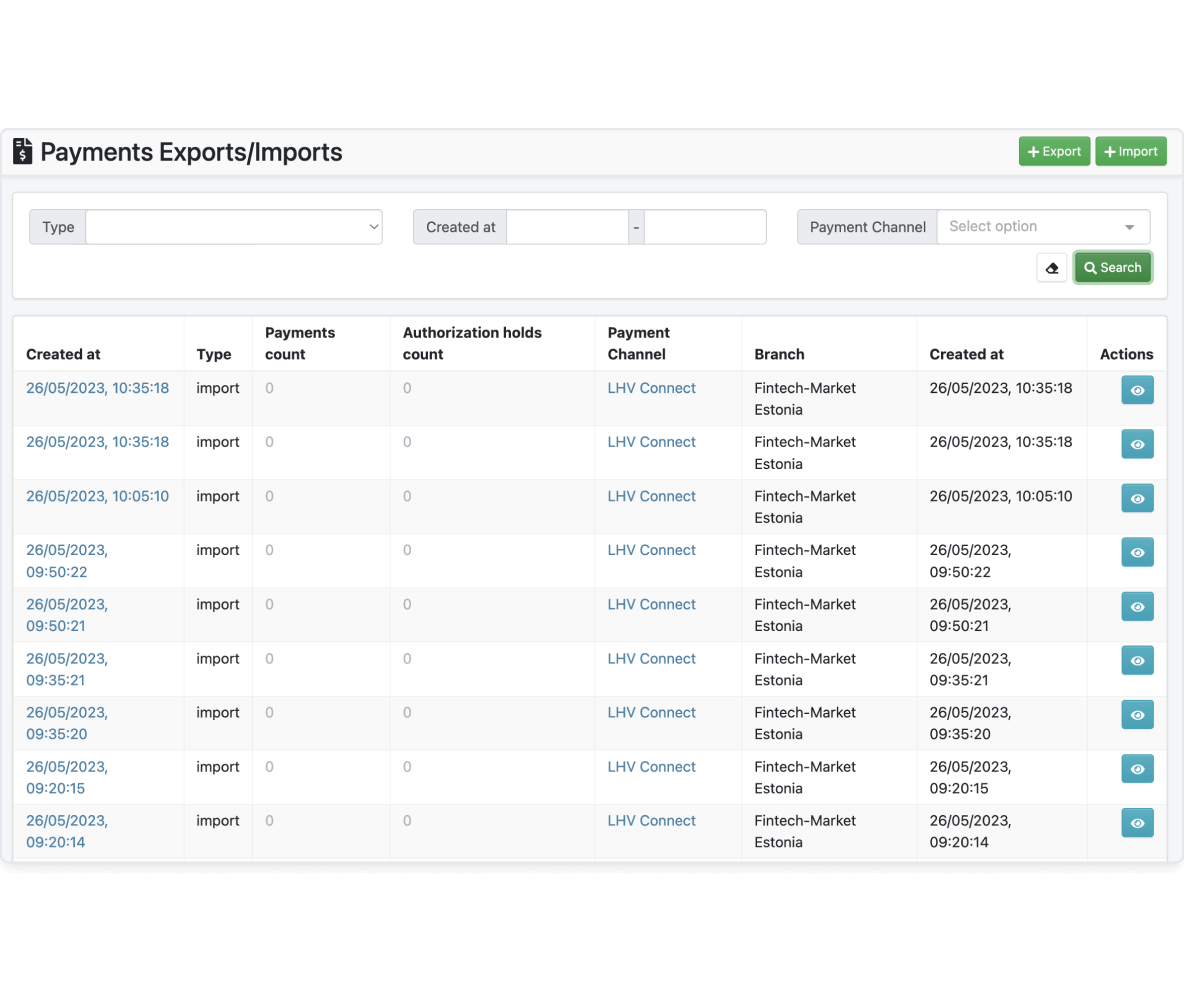
Task: Click view eye icon for 09:50:21 row
Action: tap(1137, 607)
